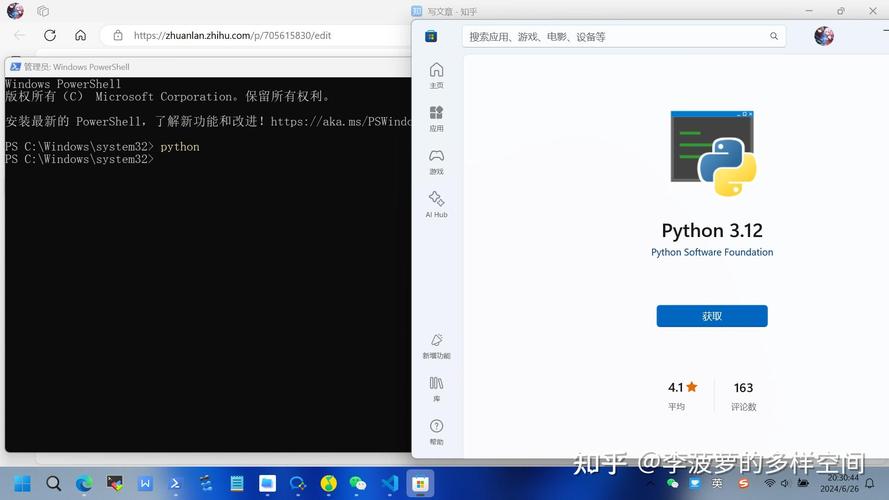Open the yellow-green music app from taskbar
The image size is (889, 500).
pos(328,484)
